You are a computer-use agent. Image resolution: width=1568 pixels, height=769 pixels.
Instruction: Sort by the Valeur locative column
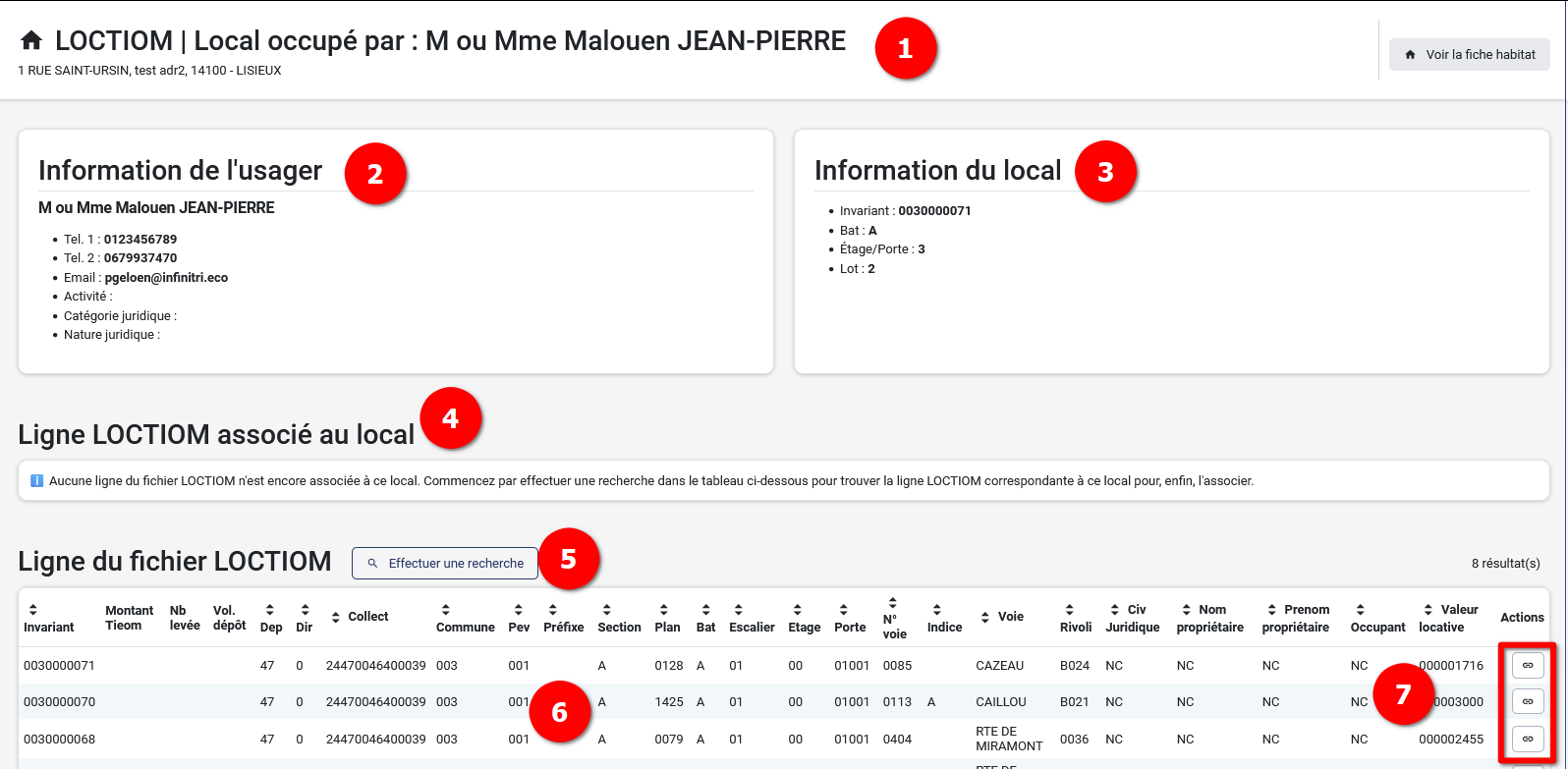point(1428,610)
